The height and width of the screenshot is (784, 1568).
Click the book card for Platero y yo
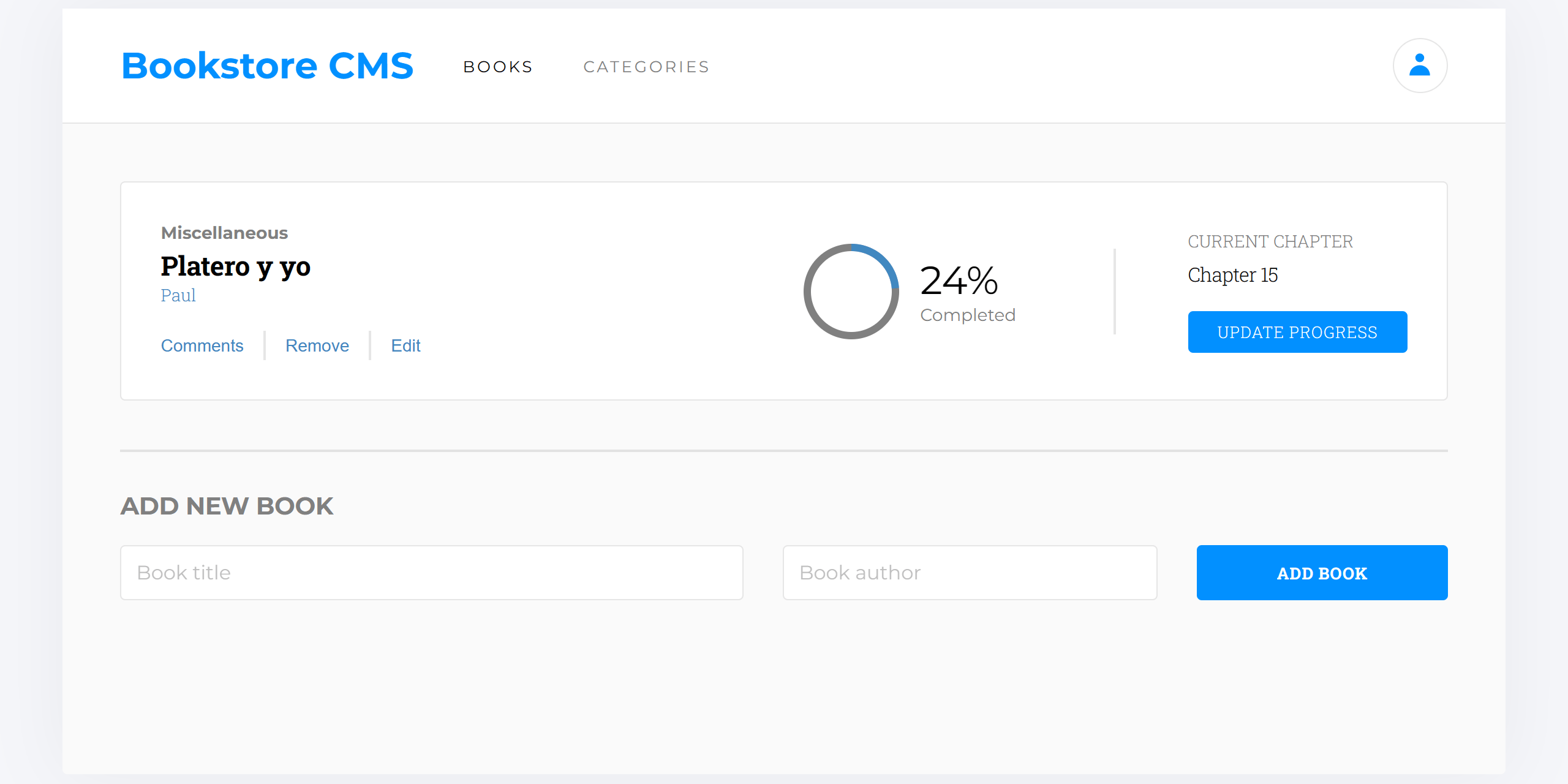tap(784, 291)
